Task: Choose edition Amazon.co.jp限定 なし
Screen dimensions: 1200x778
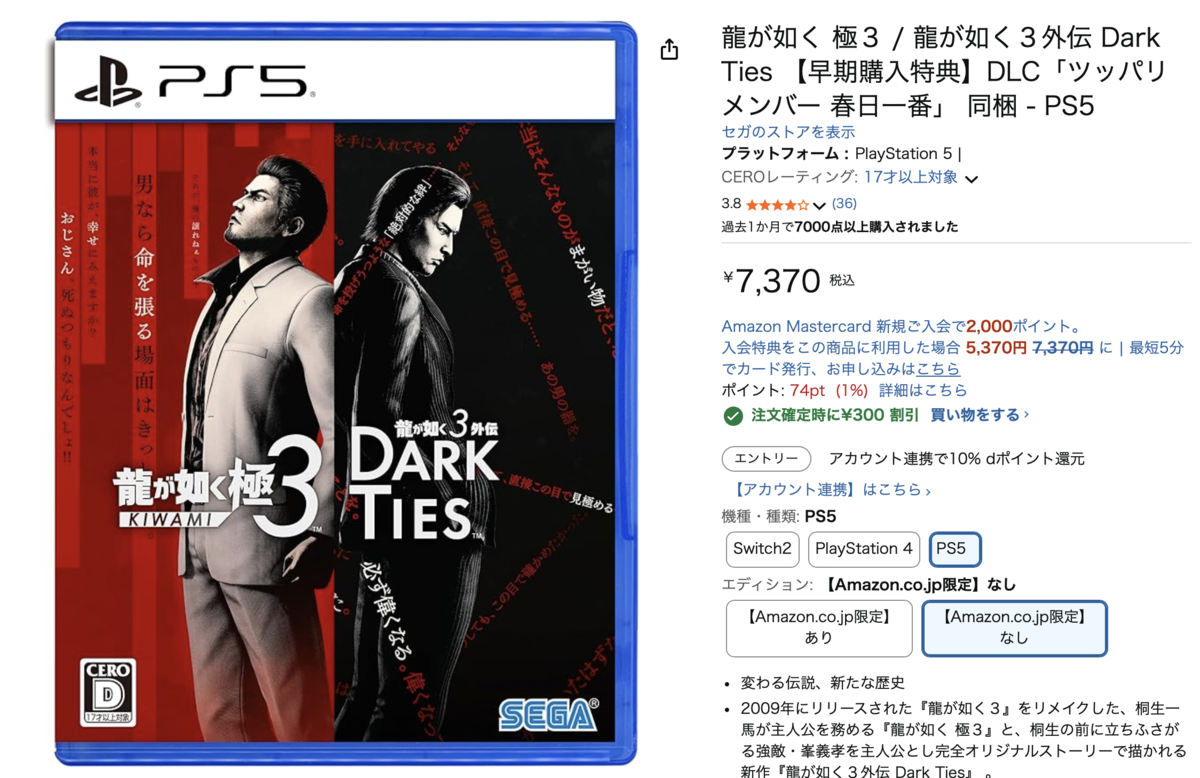Action: [1014, 628]
